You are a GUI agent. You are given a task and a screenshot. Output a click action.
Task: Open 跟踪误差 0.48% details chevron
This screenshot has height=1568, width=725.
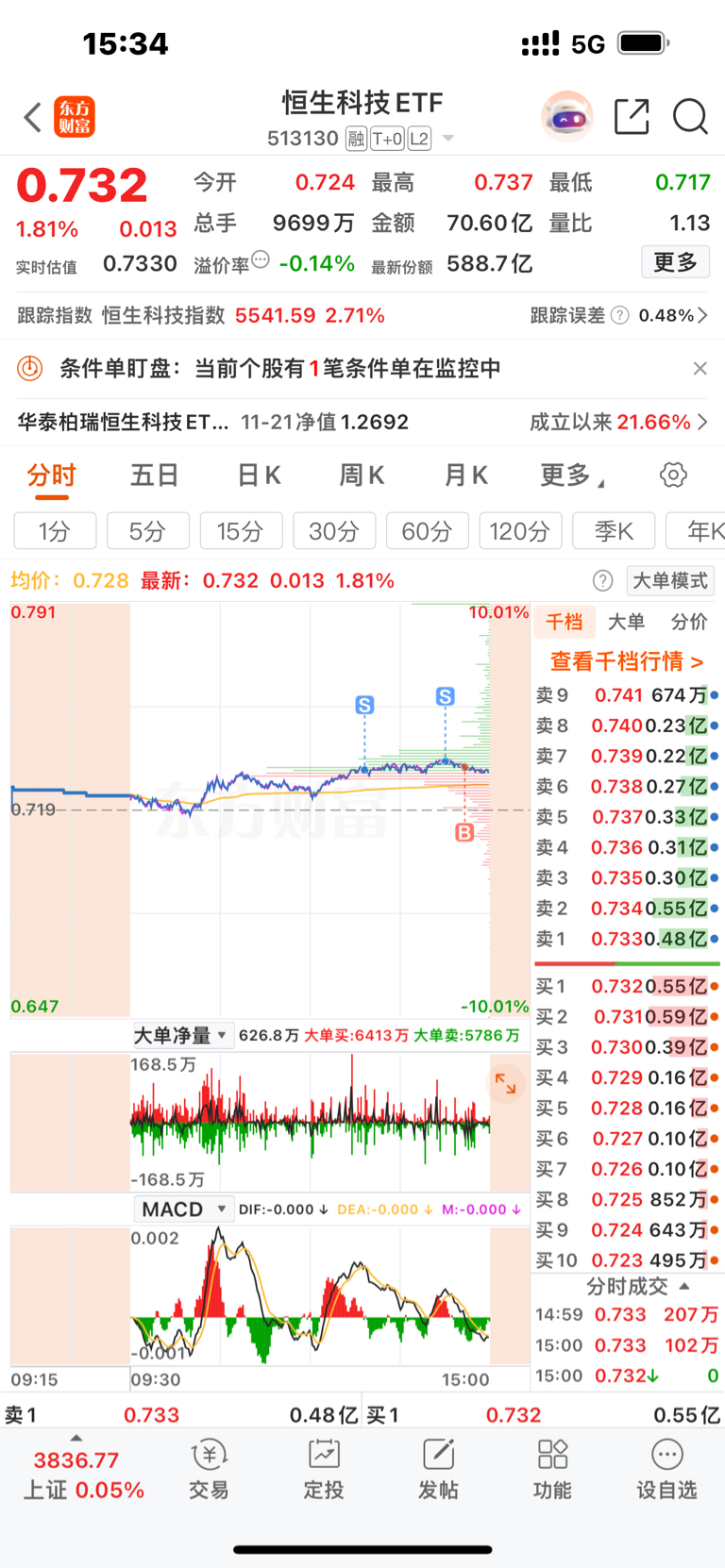(702, 315)
